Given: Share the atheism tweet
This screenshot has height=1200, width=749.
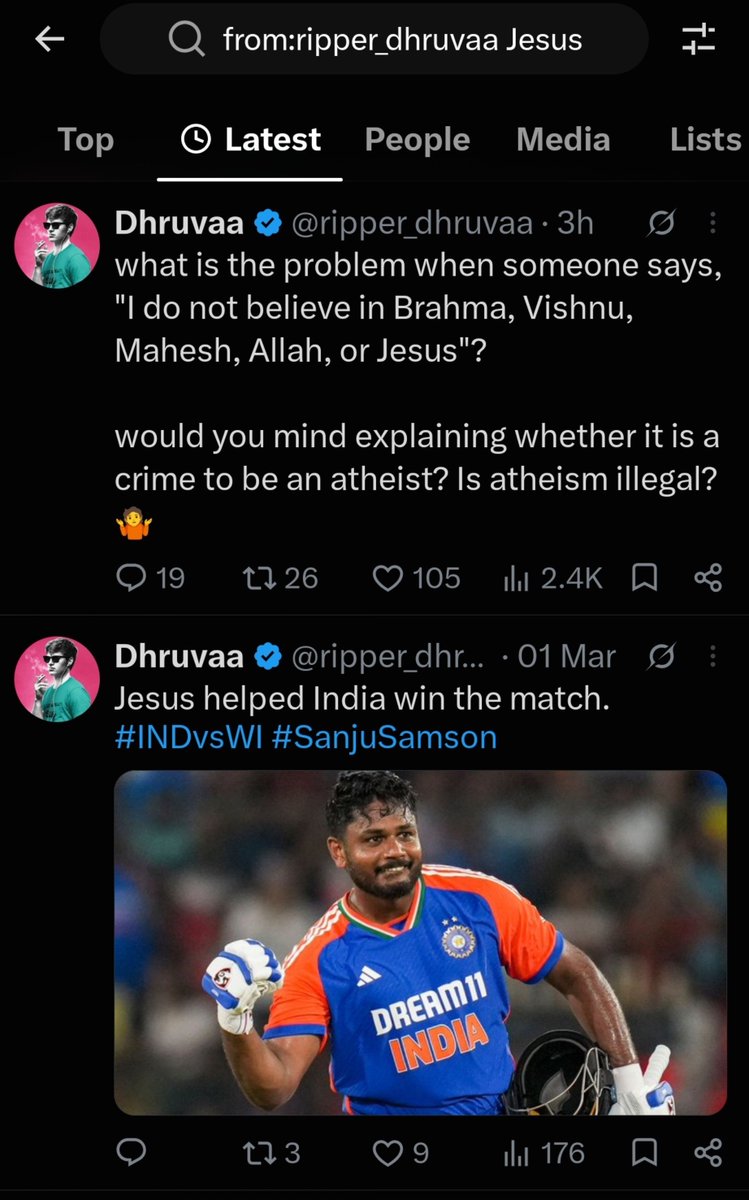Looking at the screenshot, I should (x=708, y=577).
